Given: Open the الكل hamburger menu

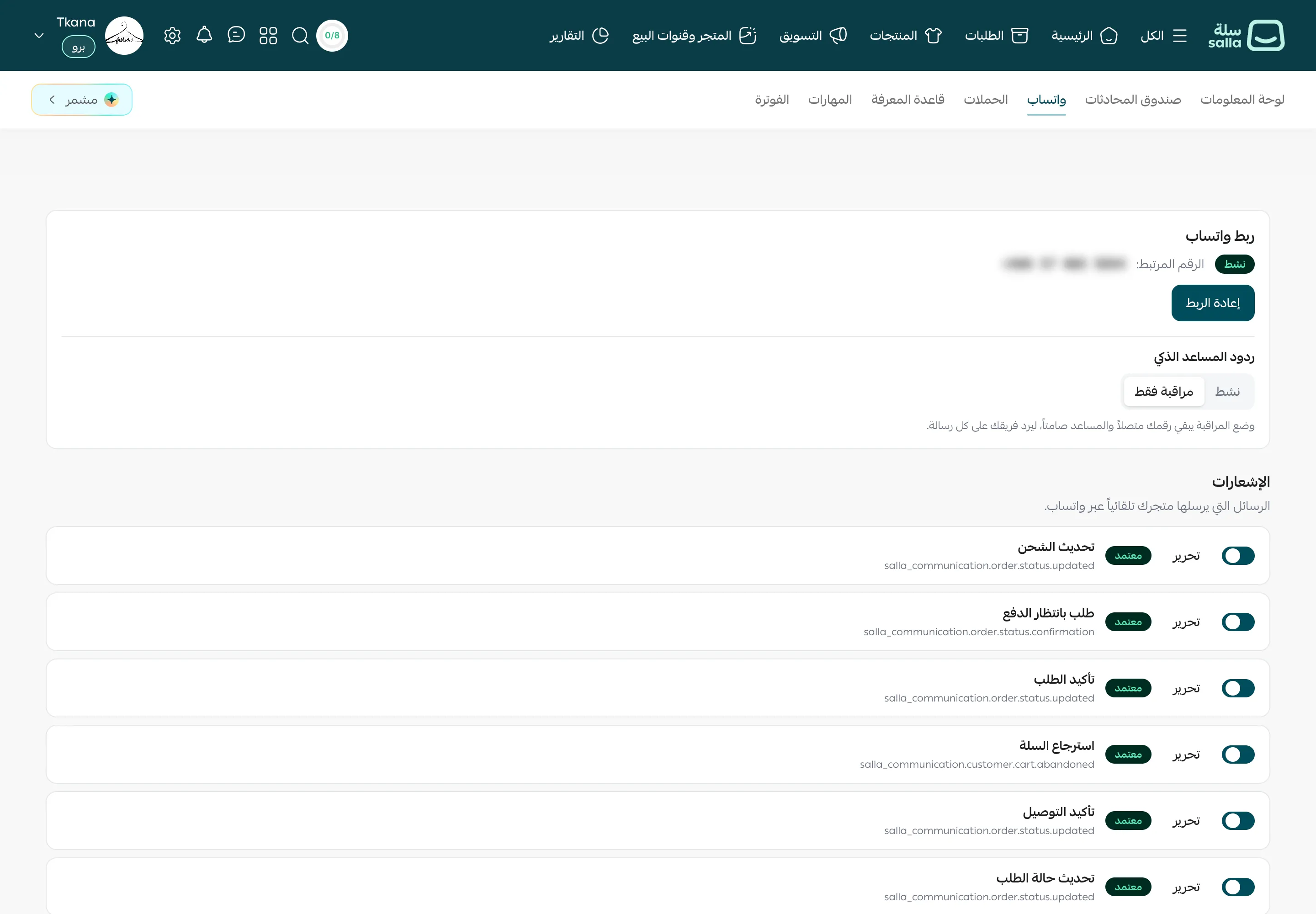Looking at the screenshot, I should point(1163,36).
